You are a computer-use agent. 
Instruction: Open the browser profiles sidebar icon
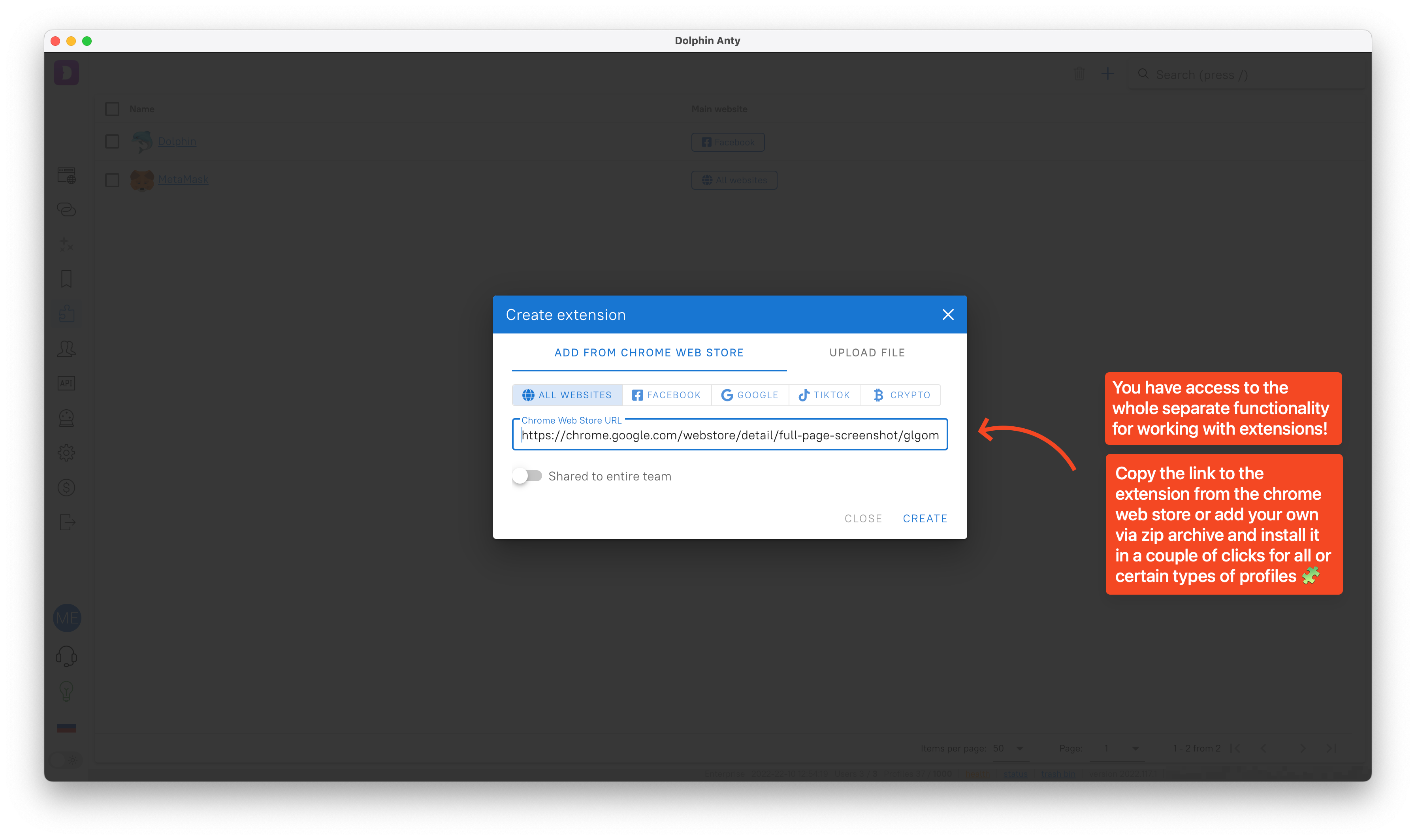(x=66, y=175)
